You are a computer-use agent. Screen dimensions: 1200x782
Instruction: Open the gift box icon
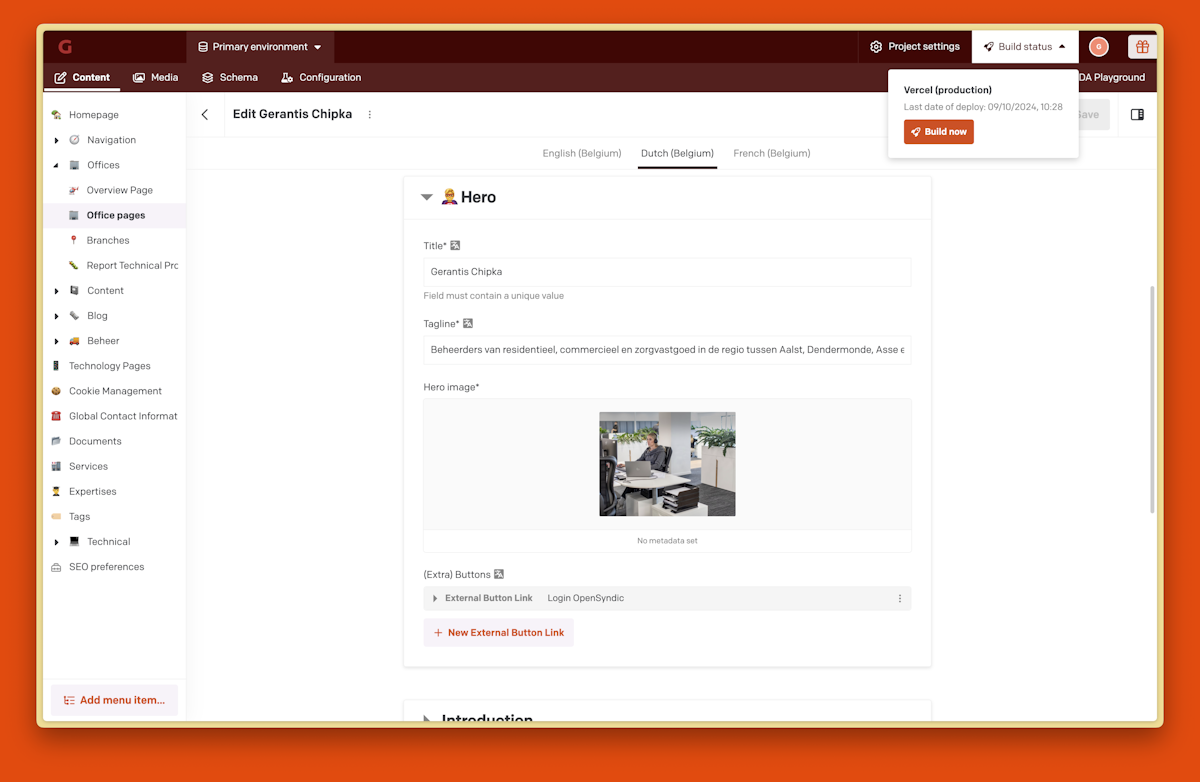pos(1142,47)
